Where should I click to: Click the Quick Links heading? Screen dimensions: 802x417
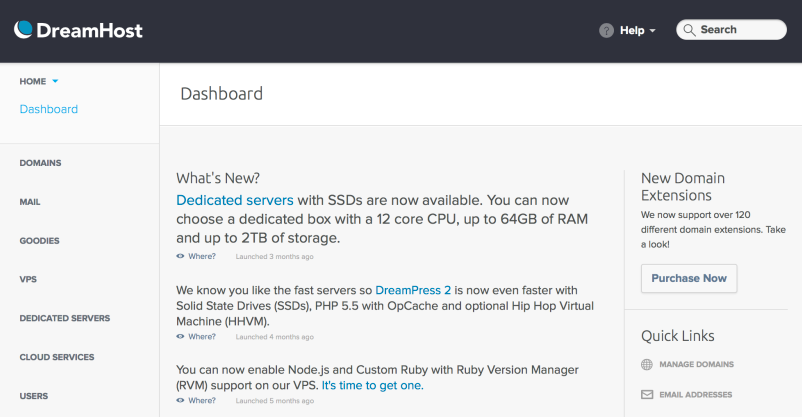[678, 336]
